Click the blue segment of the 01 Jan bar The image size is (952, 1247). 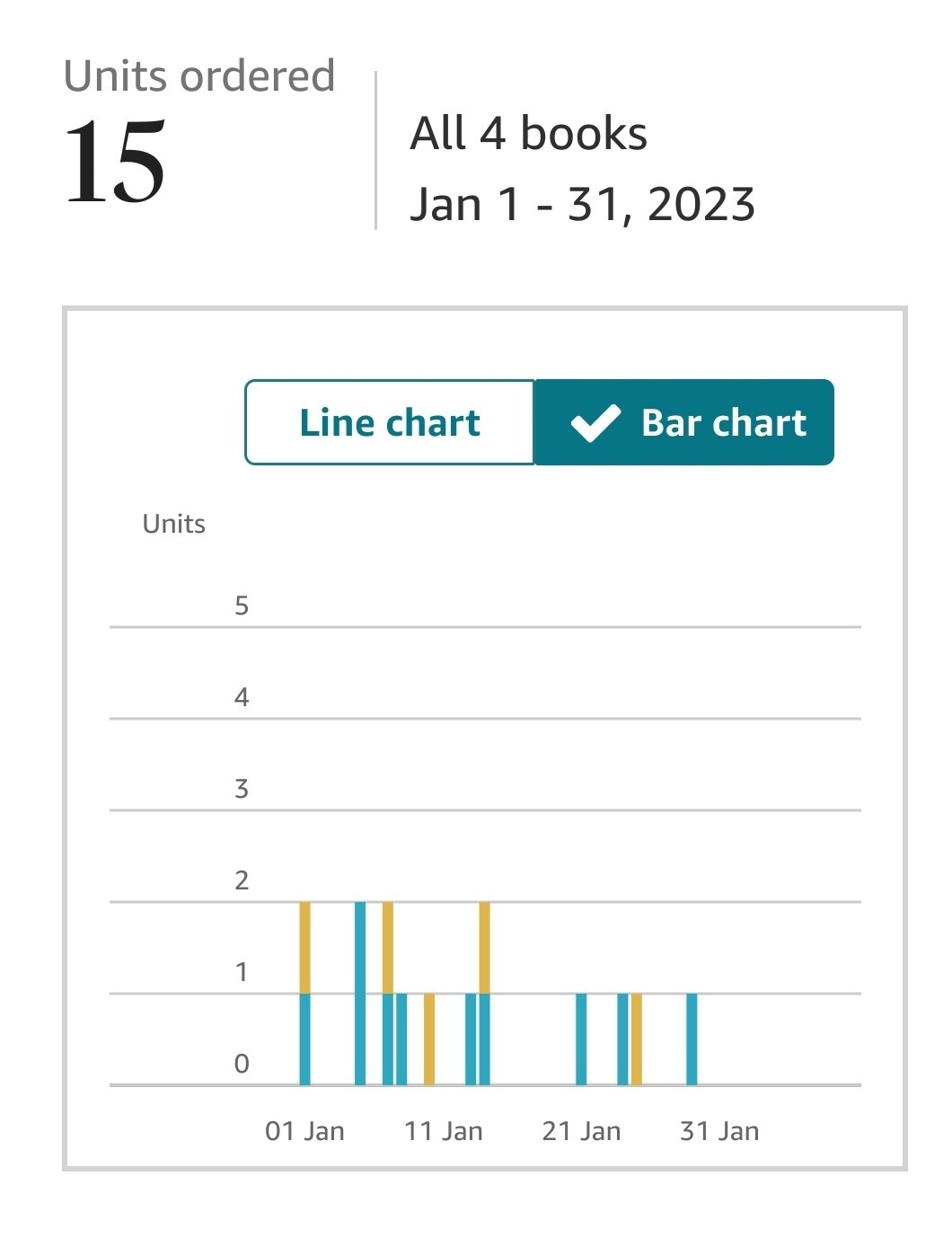tap(305, 1039)
